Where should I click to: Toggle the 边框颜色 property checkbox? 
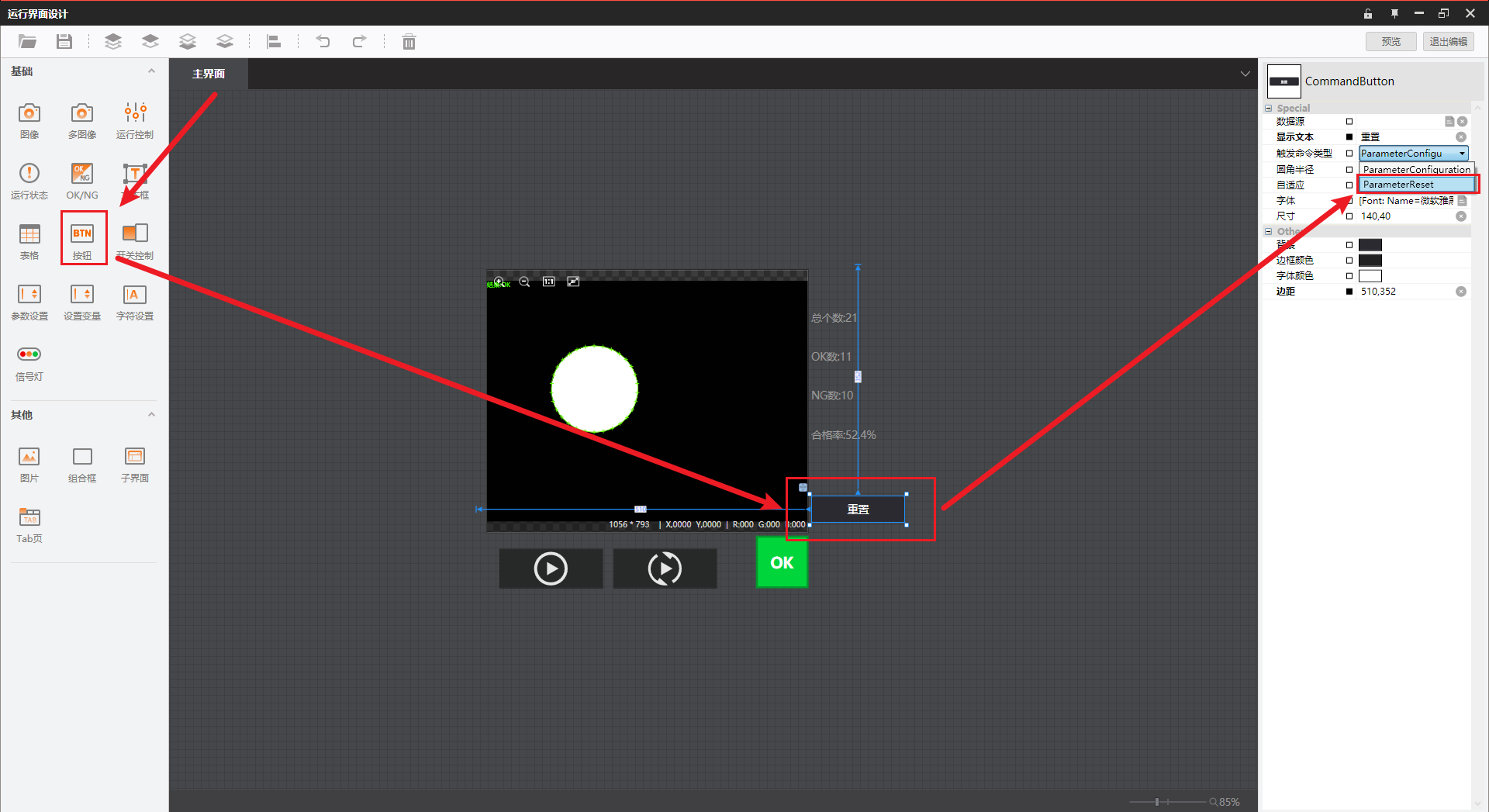[x=1349, y=261]
